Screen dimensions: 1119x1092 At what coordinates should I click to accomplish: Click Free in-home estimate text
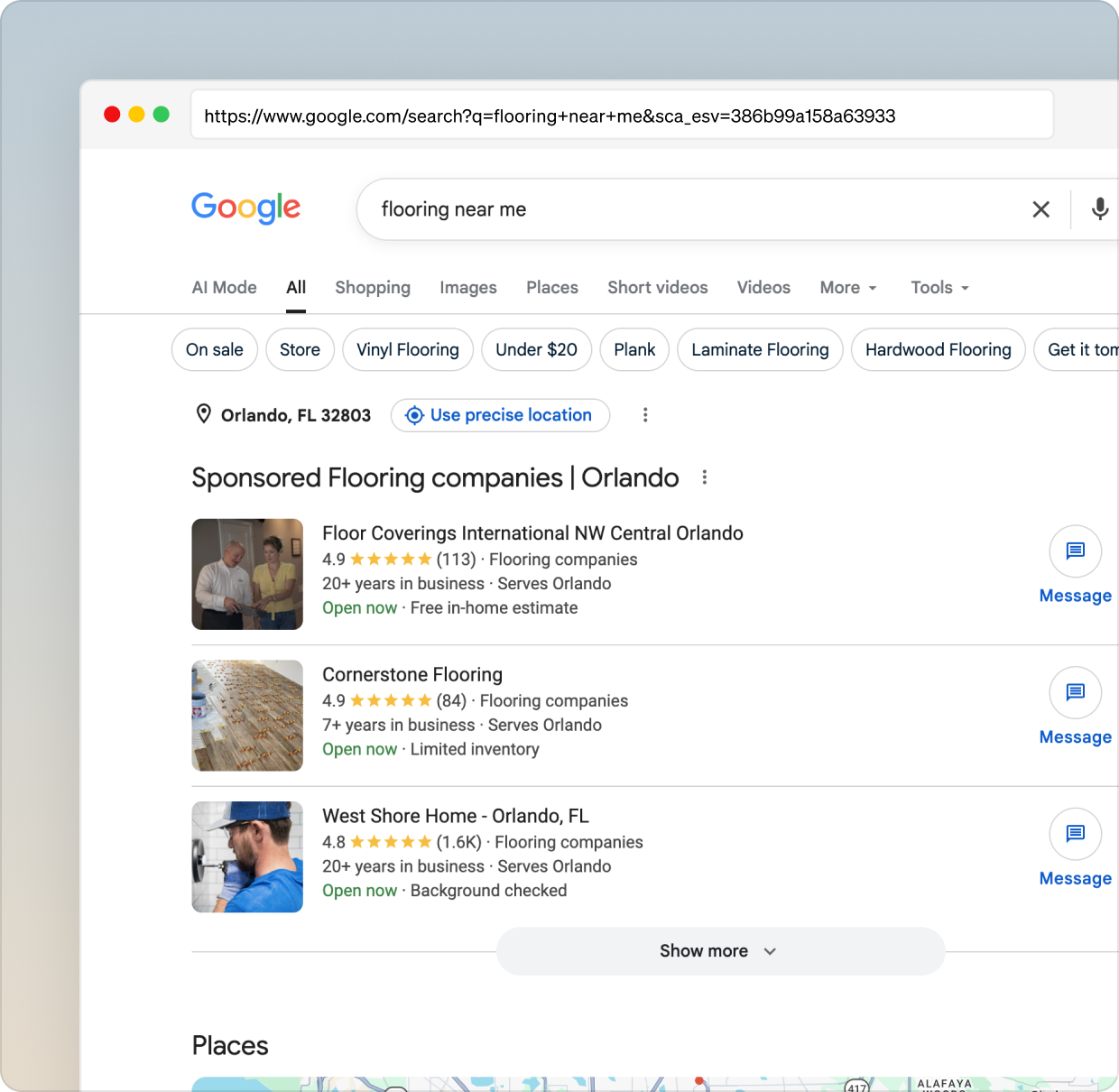(x=494, y=608)
